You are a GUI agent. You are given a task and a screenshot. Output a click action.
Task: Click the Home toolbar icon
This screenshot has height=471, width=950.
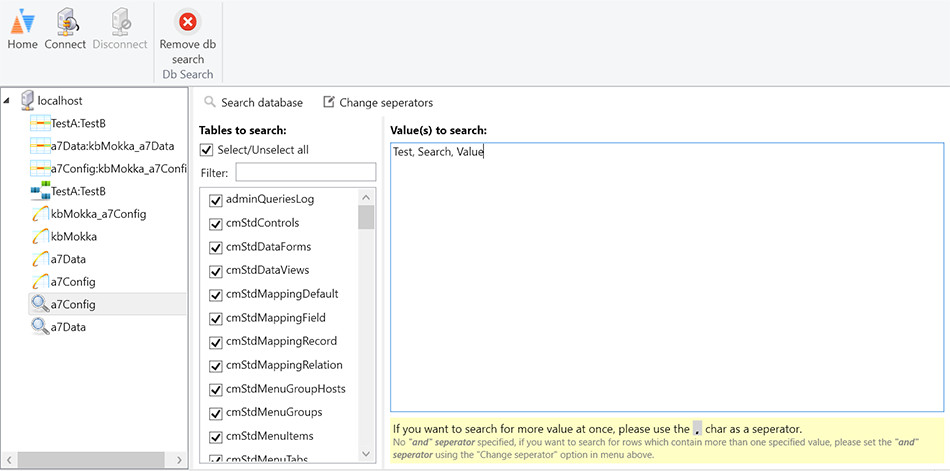(22, 22)
